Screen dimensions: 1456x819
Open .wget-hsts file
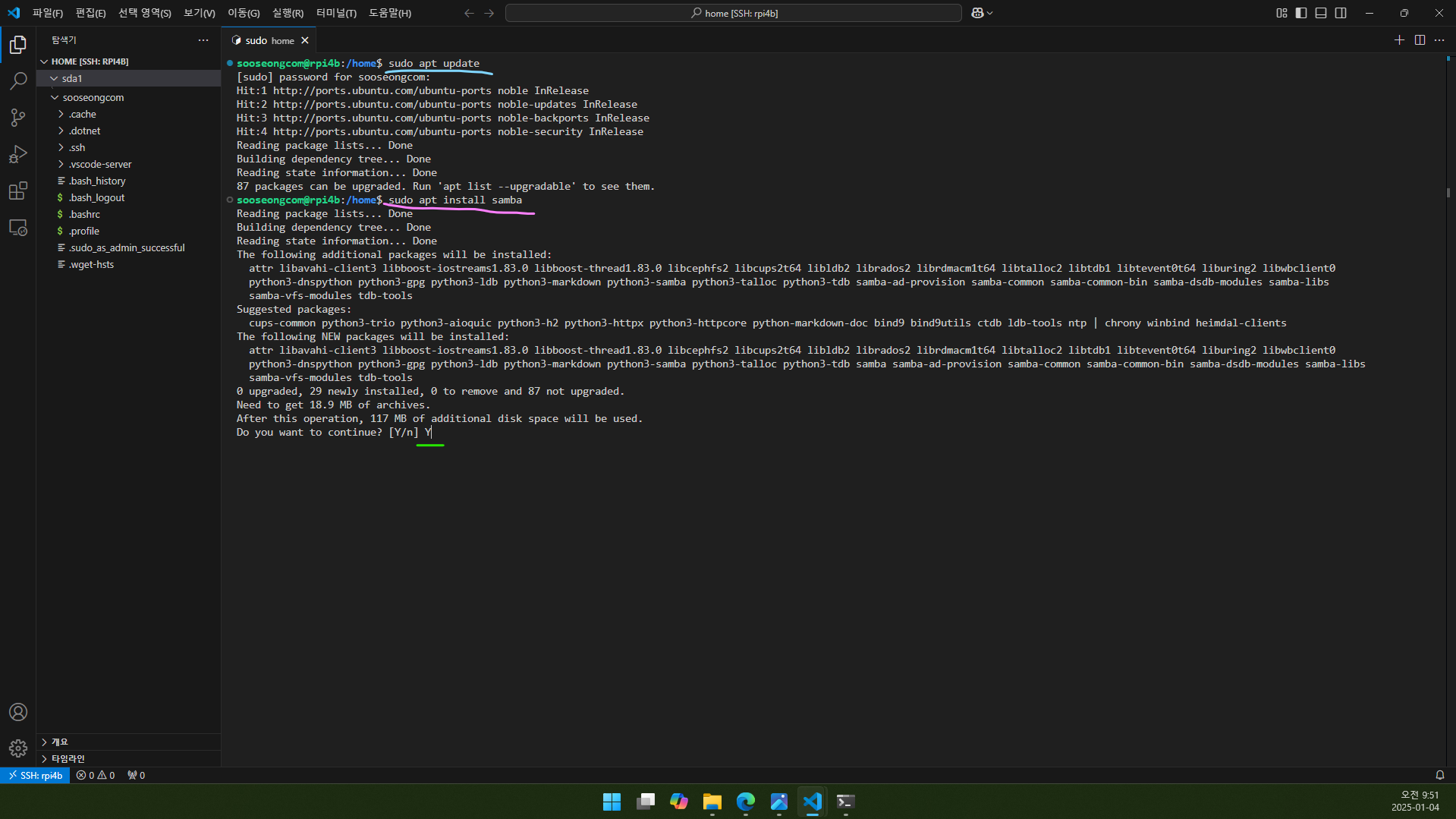(x=128, y=264)
